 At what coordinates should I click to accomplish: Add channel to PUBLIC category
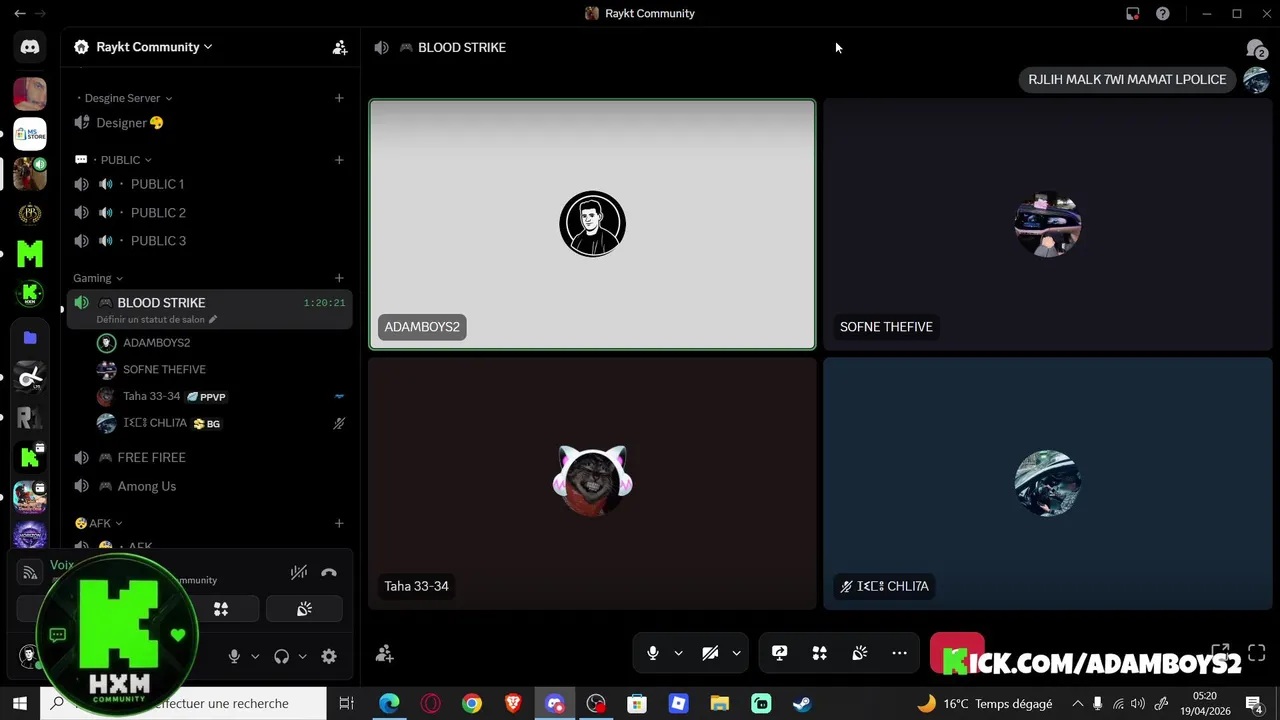(339, 160)
